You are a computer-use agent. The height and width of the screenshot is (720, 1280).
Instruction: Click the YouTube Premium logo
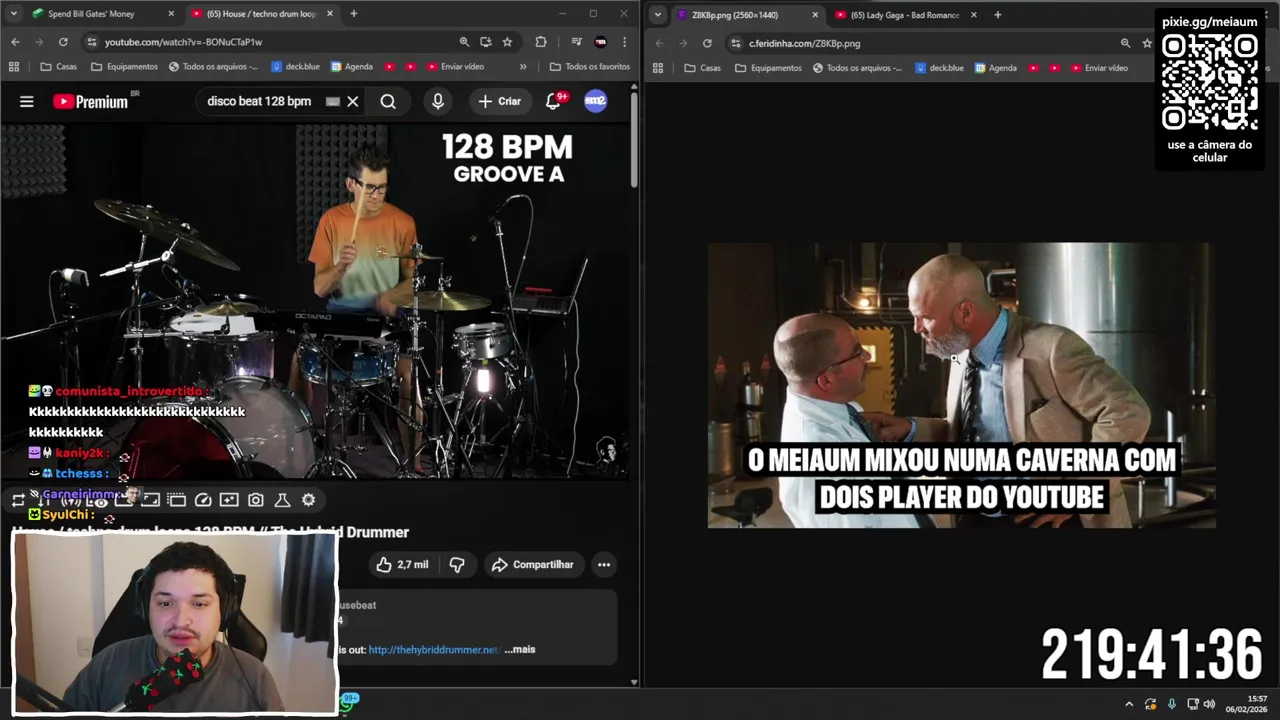(91, 101)
